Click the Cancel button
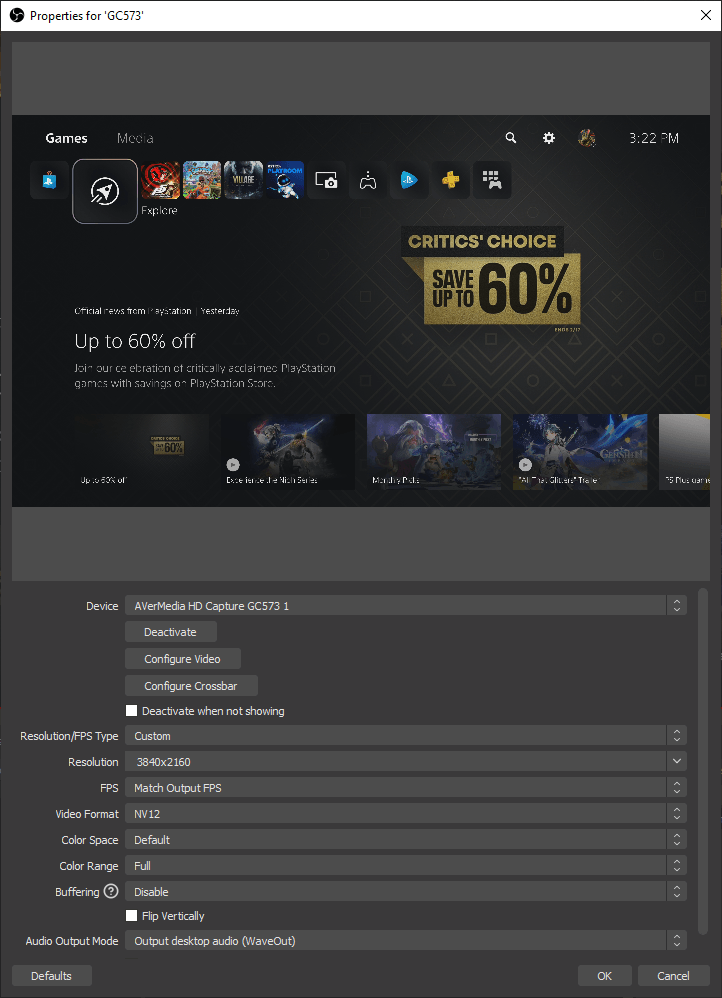Screen dimensions: 722x998 point(673,976)
